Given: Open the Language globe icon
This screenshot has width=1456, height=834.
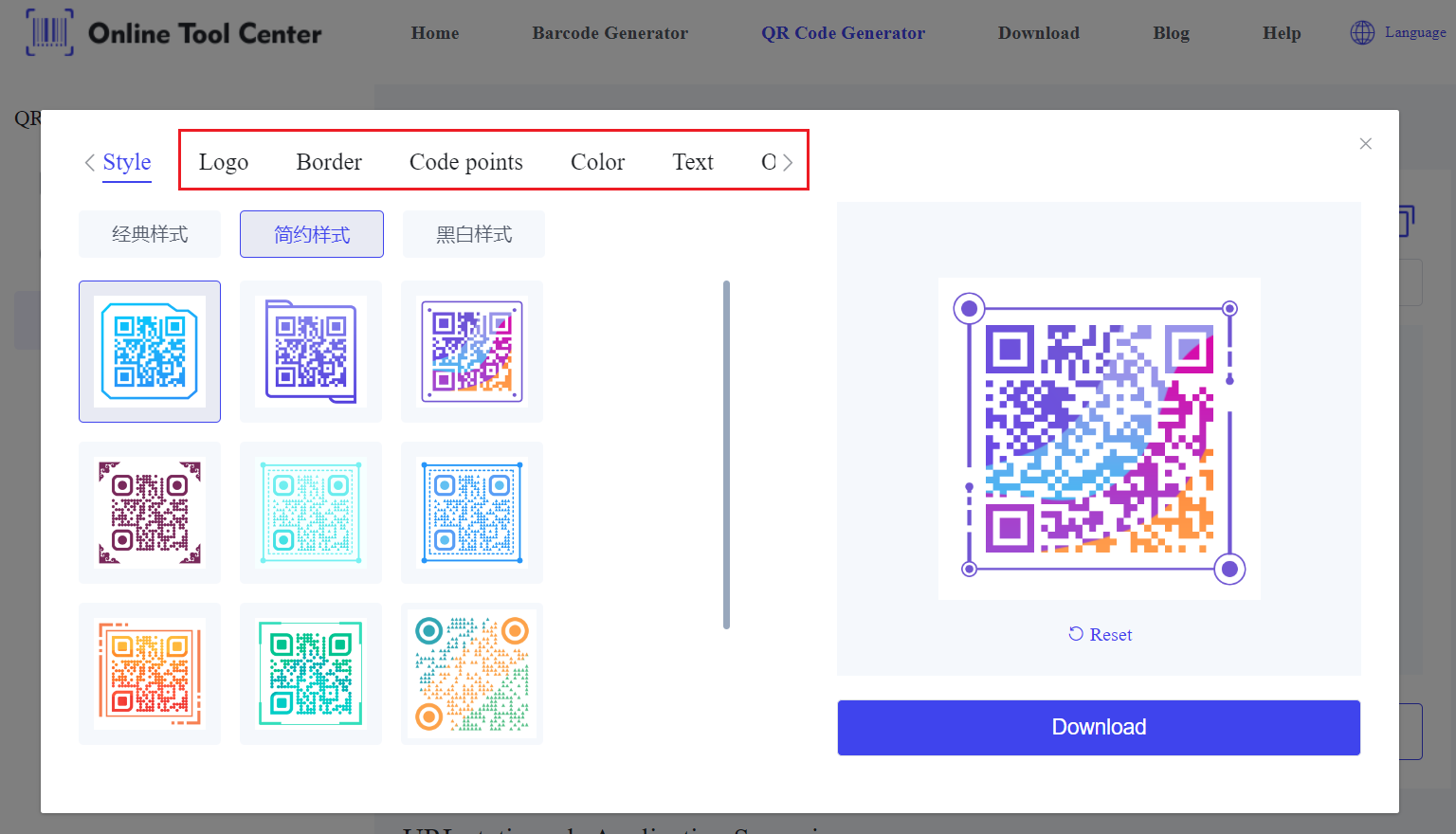Looking at the screenshot, I should (1362, 32).
